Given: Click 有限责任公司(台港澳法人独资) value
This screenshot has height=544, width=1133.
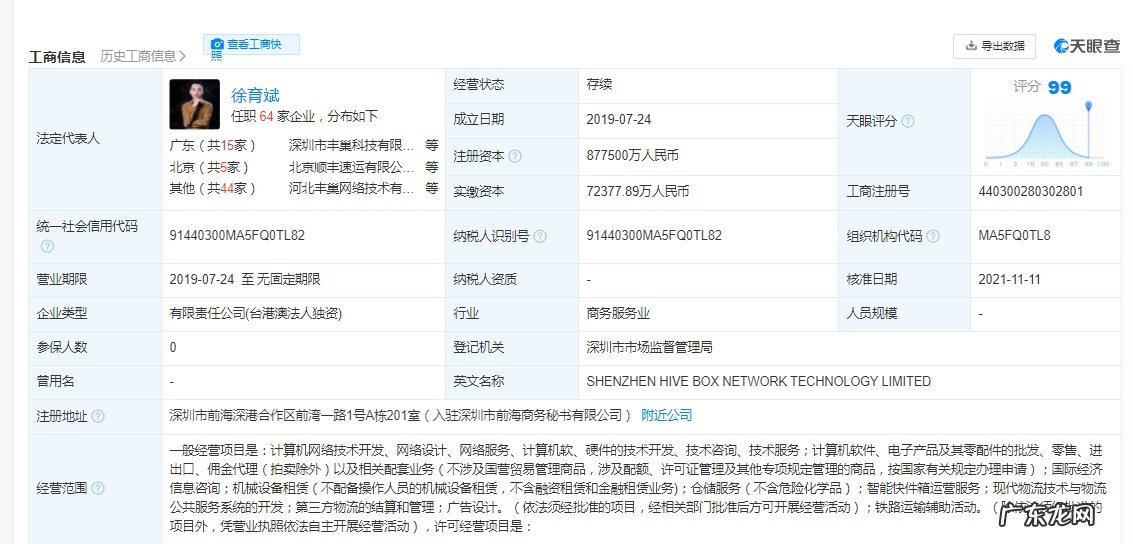Looking at the screenshot, I should click(255, 314).
